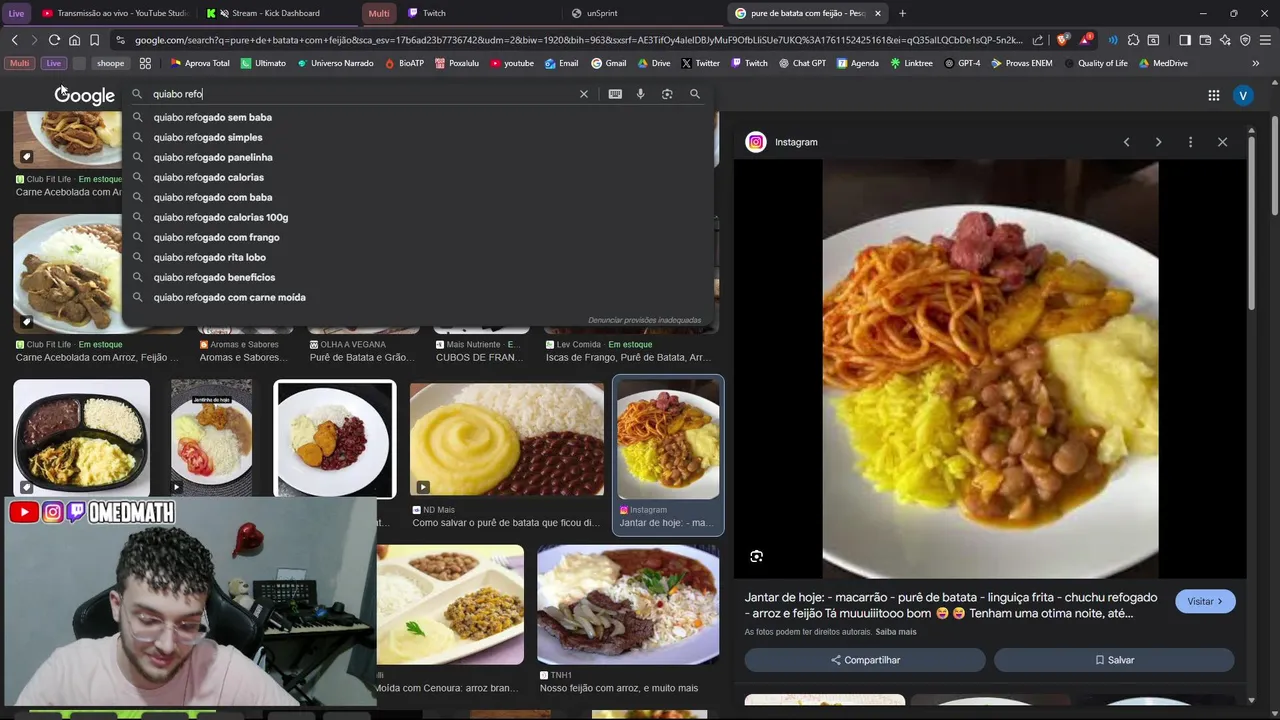Open the Linktree bookmark

(x=911, y=63)
